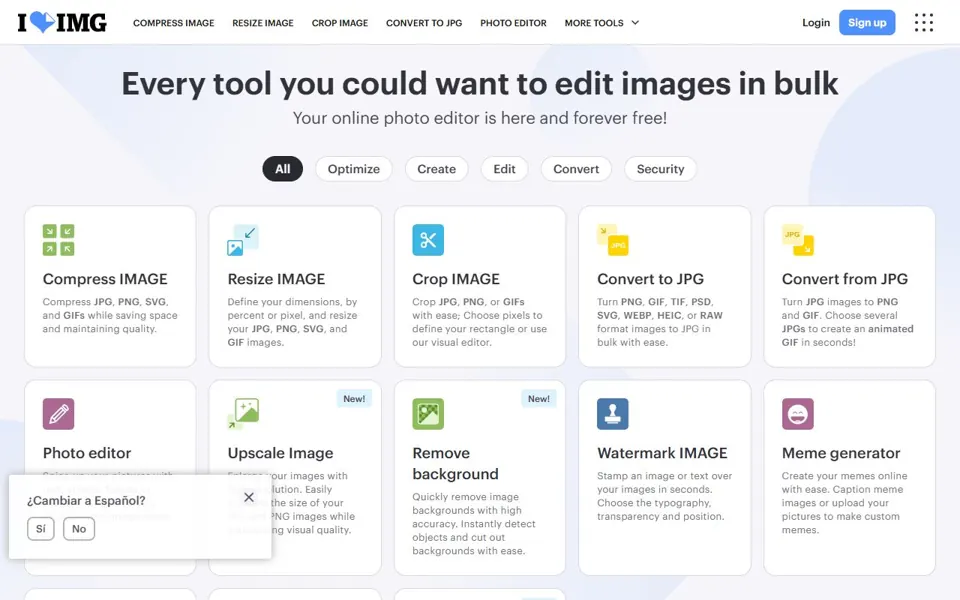
Task: Select the Create filter tab
Action: [437, 169]
